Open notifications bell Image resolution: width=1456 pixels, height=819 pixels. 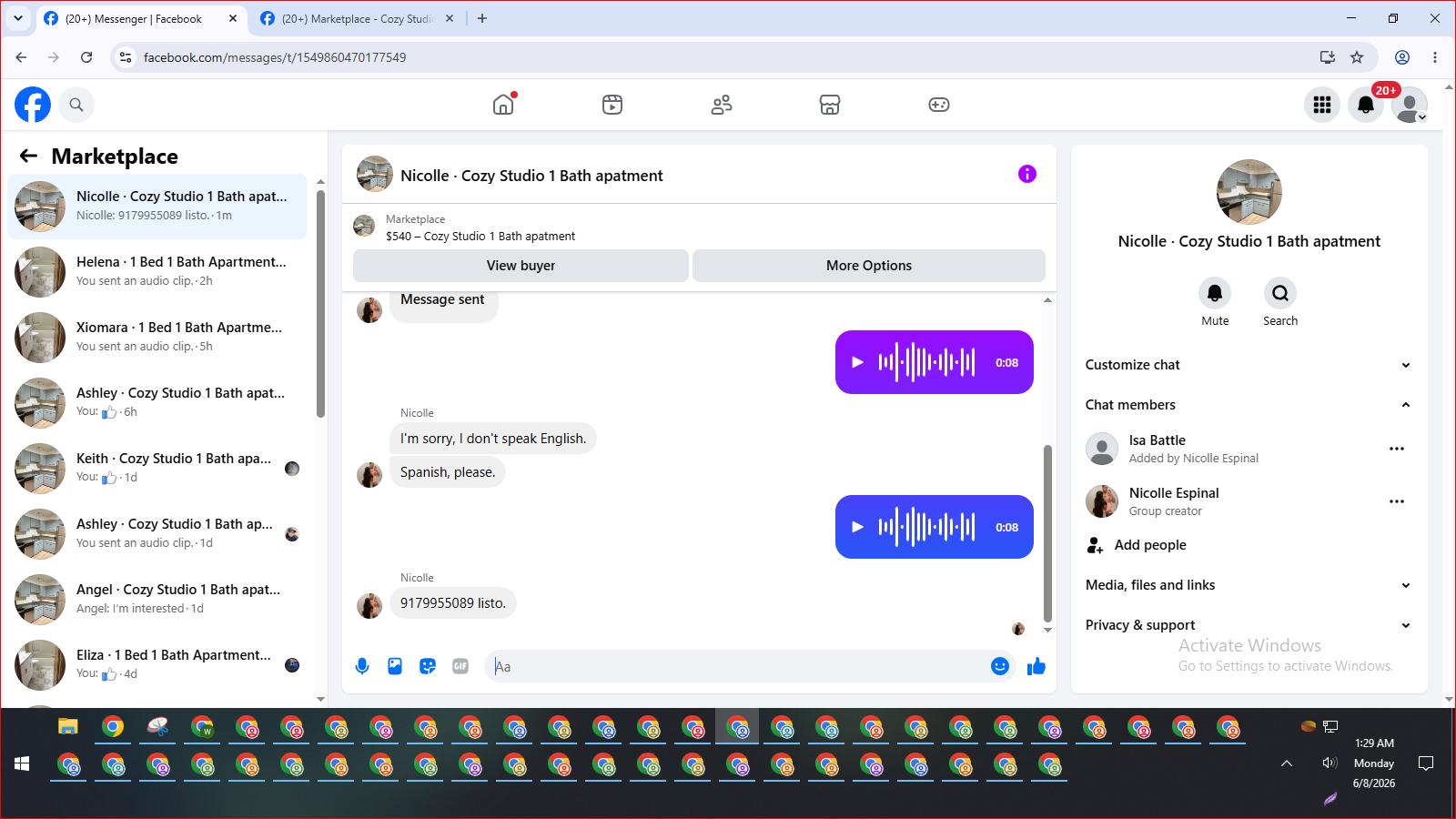pyautogui.click(x=1366, y=105)
